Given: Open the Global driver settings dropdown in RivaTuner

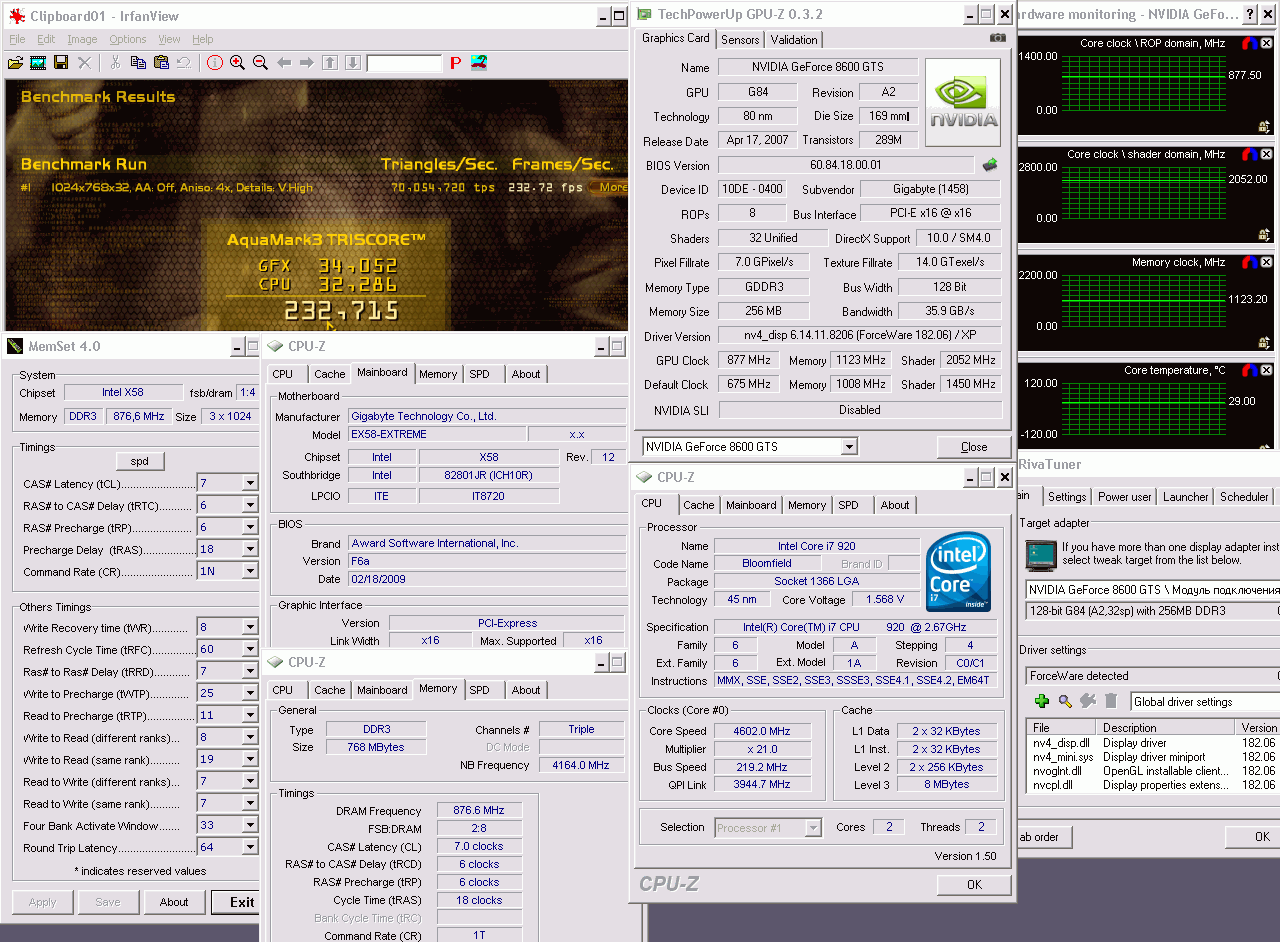Looking at the screenshot, I should tap(1205, 702).
